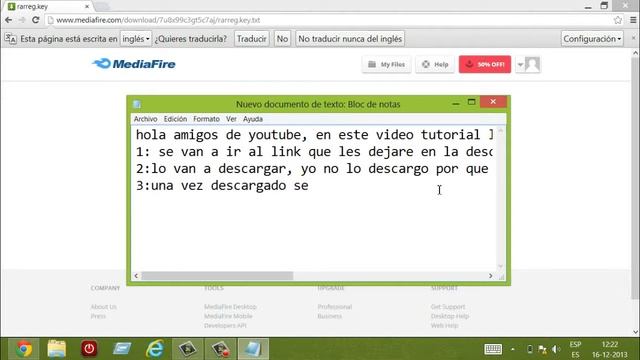Click About Us footer link
Image resolution: width=640 pixels, height=360 pixels.
tap(103, 307)
